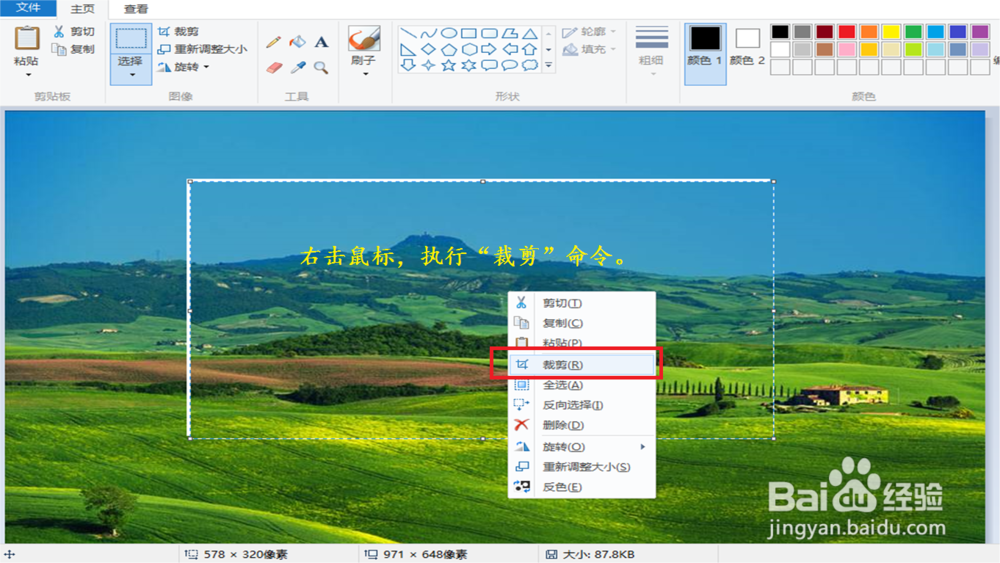Choose the Diamond shape
Screen dimensions: 1000x563
click(429, 49)
